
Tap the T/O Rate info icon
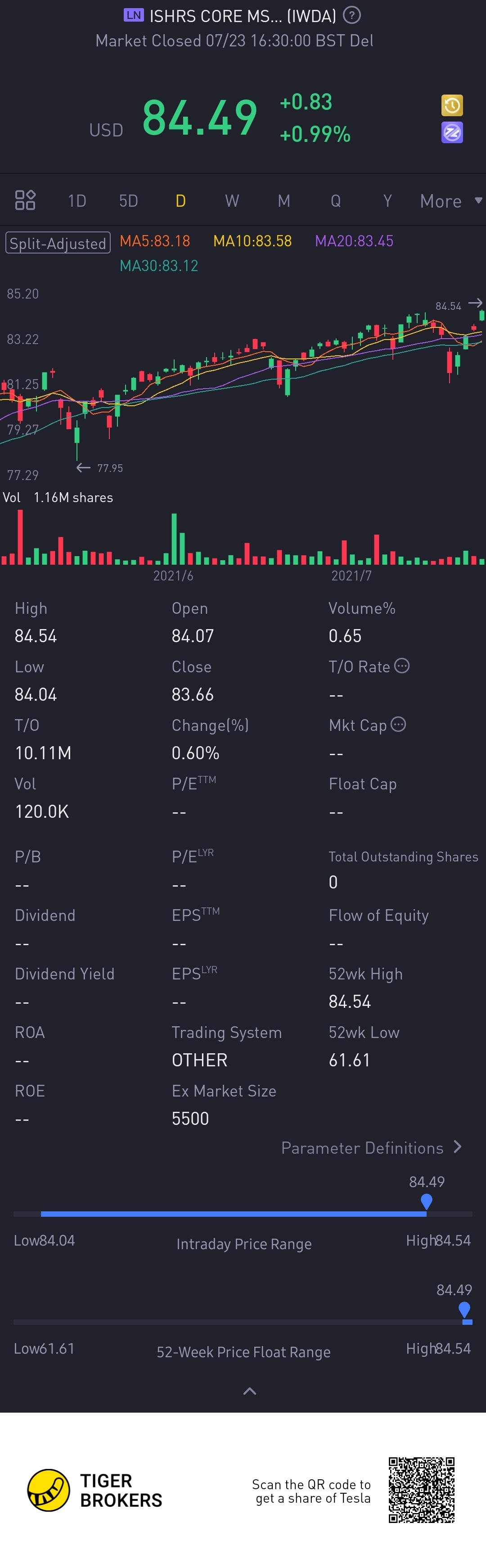(x=401, y=665)
